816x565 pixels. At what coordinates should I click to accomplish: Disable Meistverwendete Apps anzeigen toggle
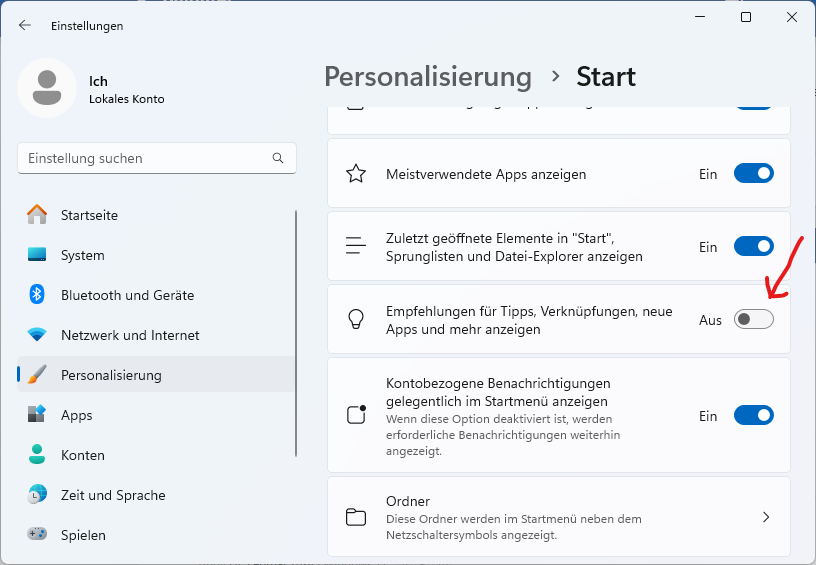(x=753, y=174)
